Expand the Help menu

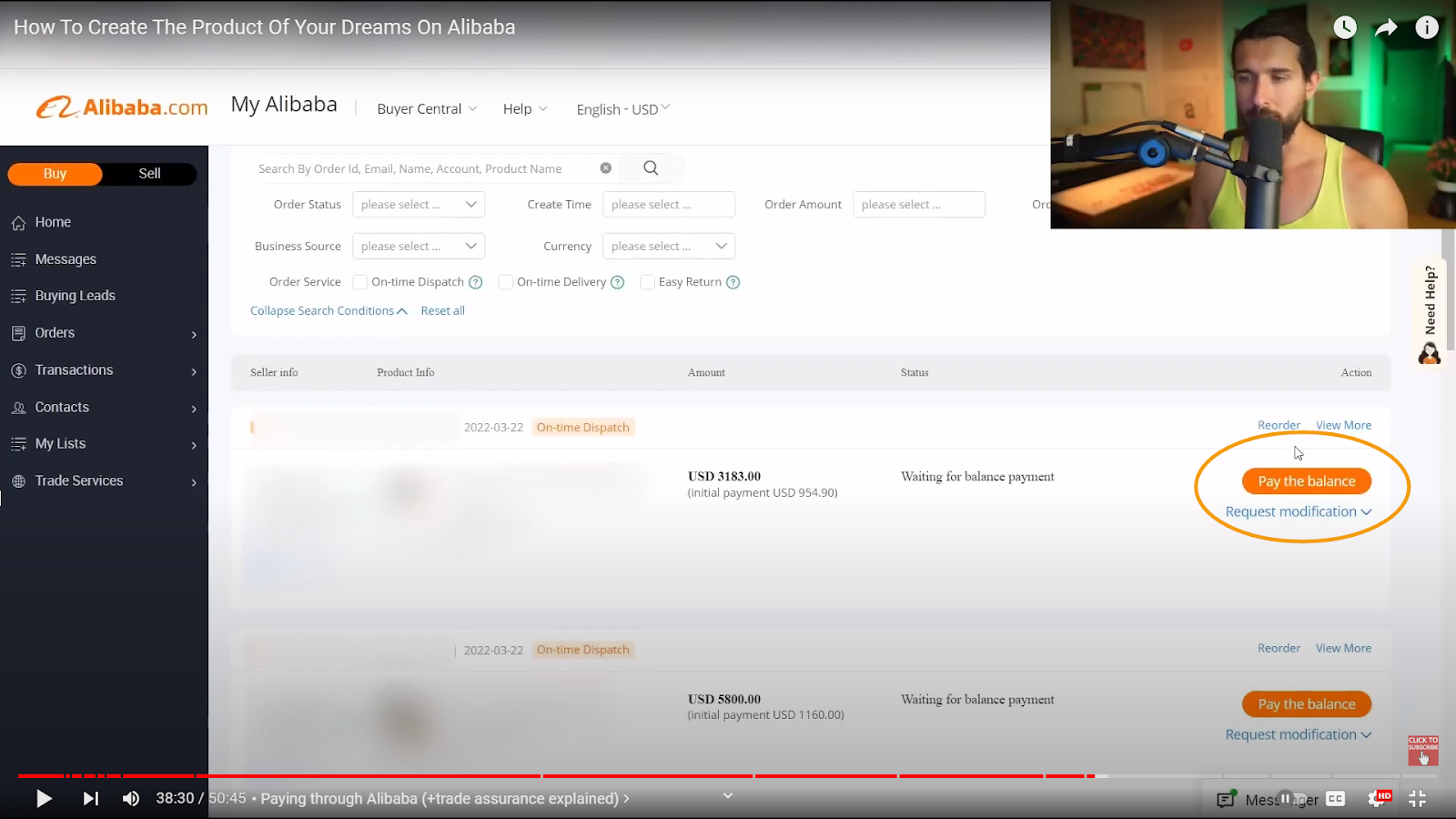(525, 108)
